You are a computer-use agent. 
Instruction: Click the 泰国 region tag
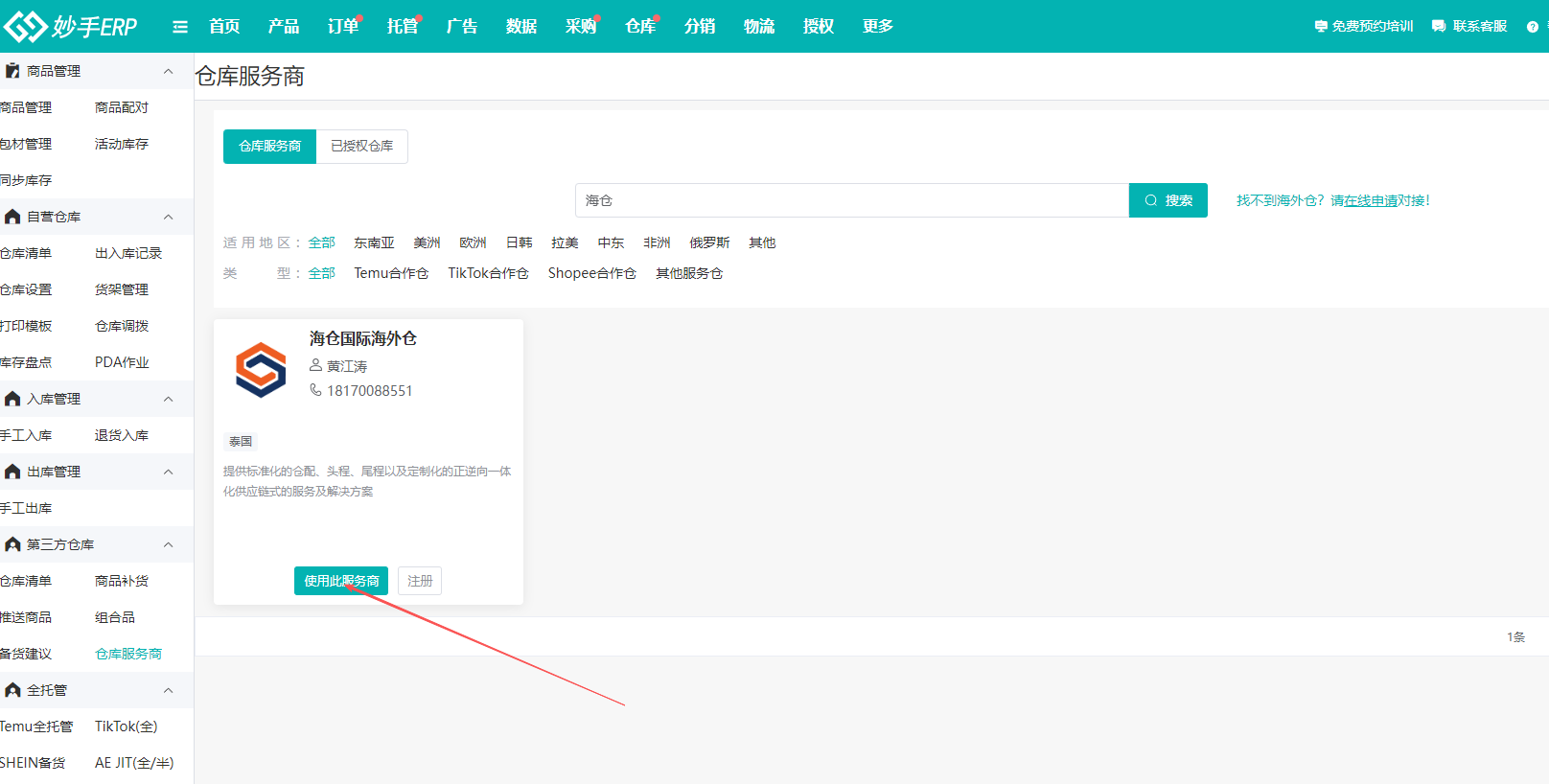coord(241,442)
